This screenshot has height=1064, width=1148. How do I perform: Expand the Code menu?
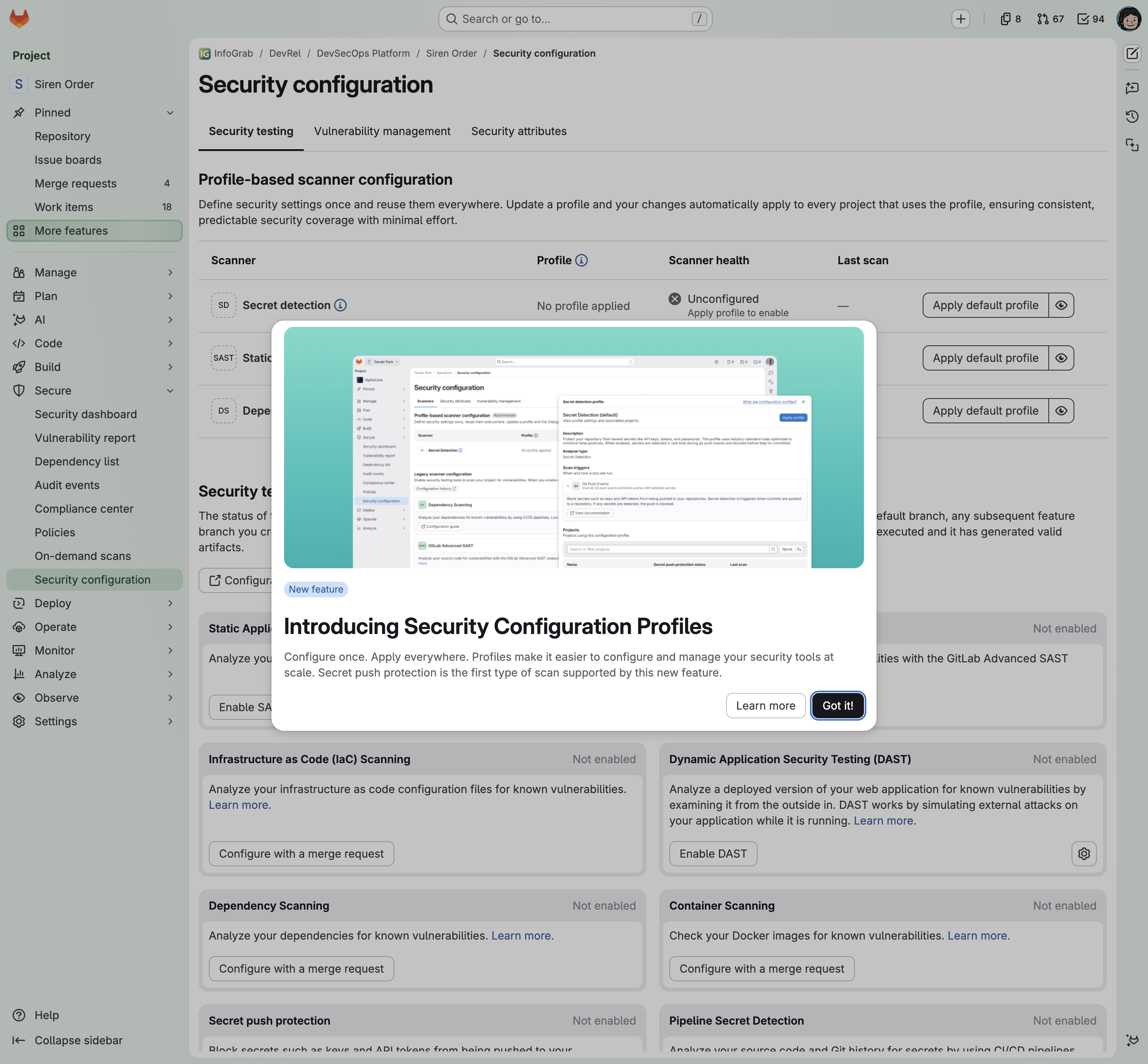click(x=95, y=343)
